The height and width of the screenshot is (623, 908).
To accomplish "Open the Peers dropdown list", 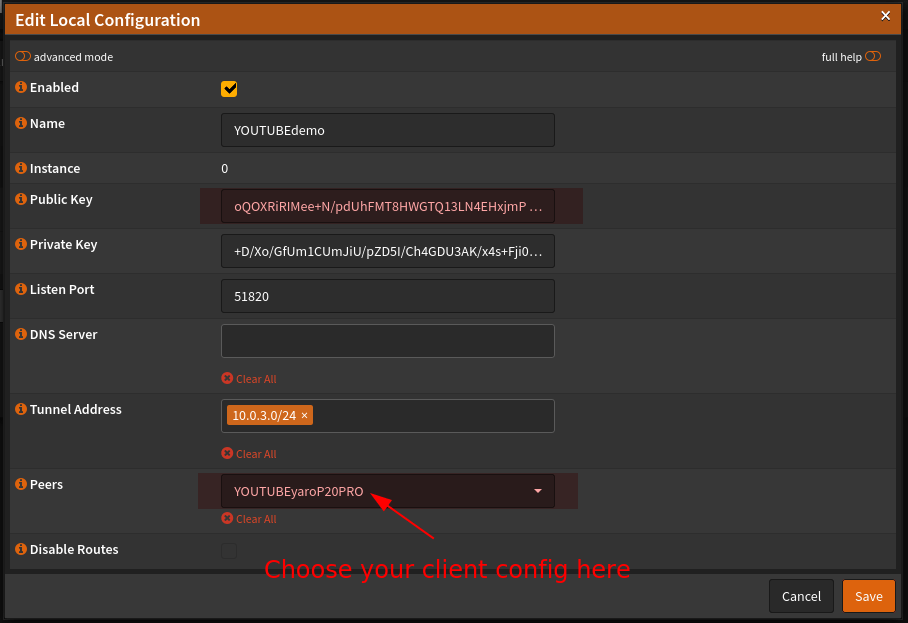I will pos(387,491).
